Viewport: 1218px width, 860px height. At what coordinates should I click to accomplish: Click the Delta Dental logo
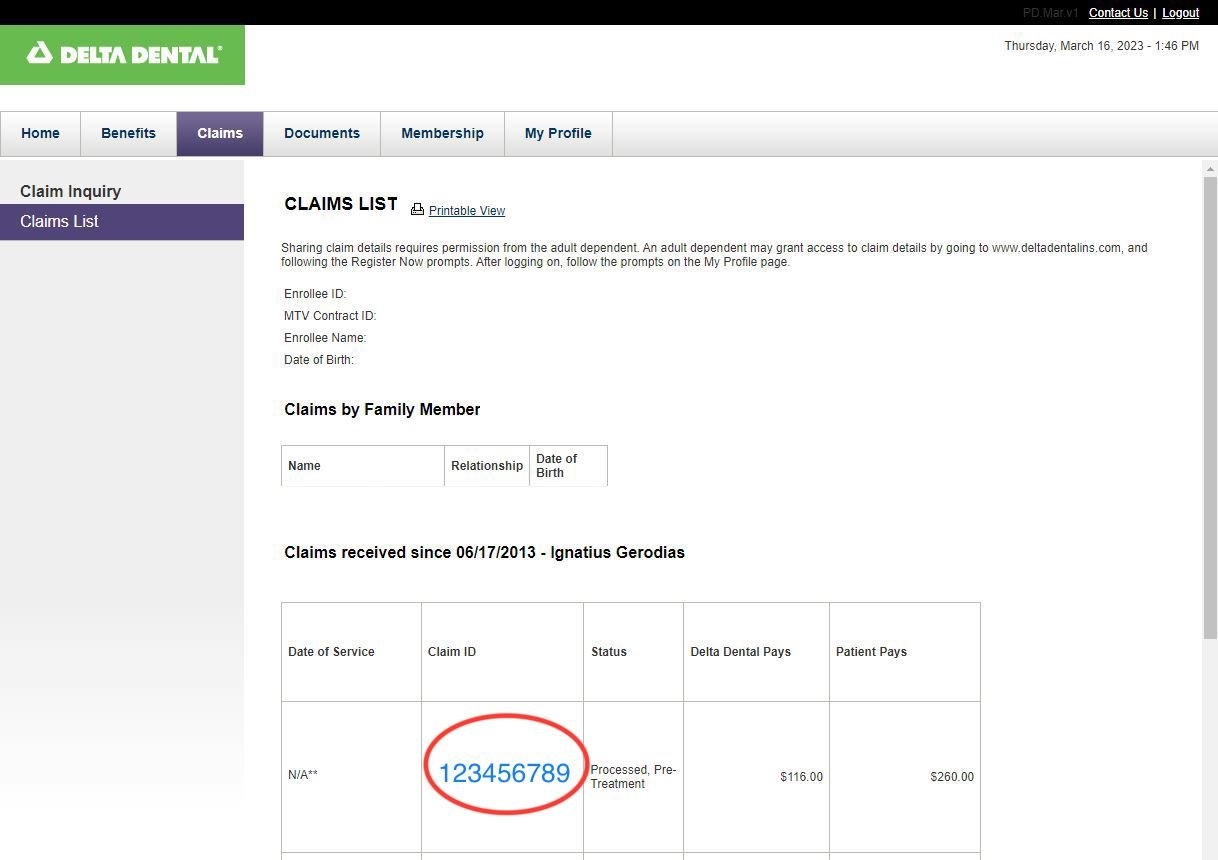pos(122,55)
